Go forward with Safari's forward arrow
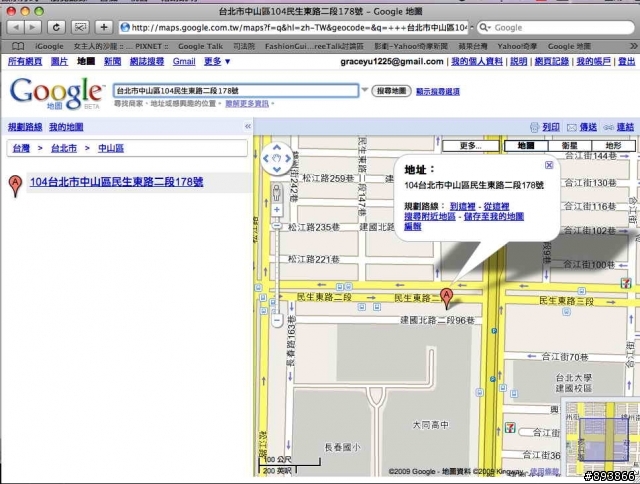640x484 pixels. click(x=33, y=27)
